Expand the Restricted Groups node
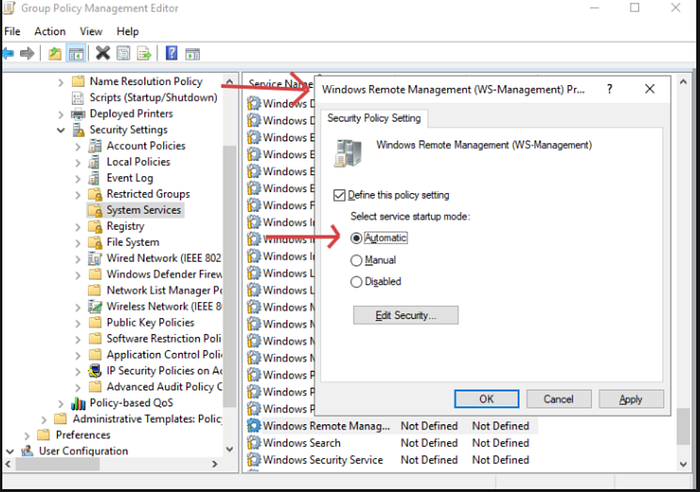The width and height of the screenshot is (700, 492). pyautogui.click(x=78, y=195)
